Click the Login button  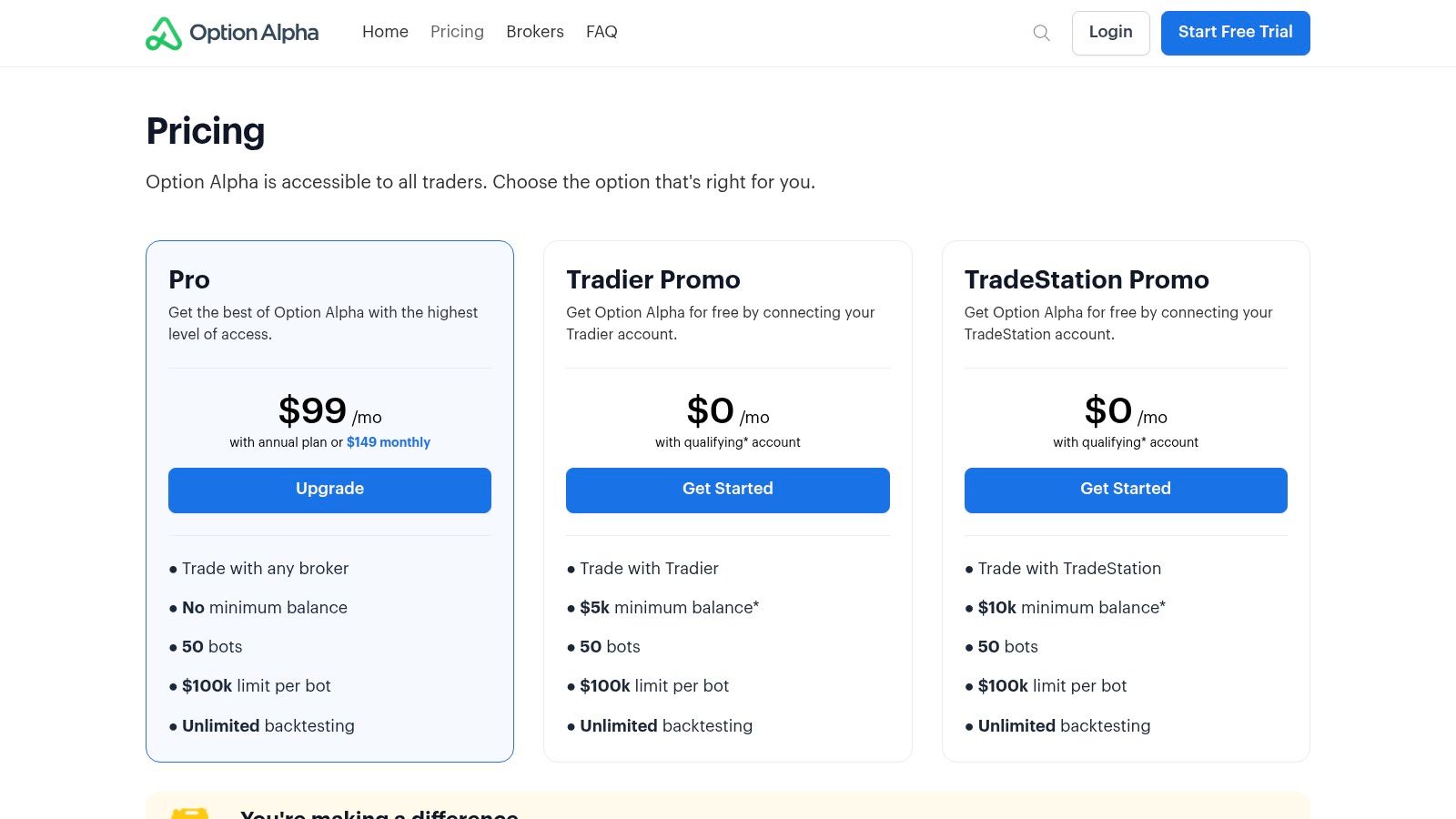(x=1110, y=33)
